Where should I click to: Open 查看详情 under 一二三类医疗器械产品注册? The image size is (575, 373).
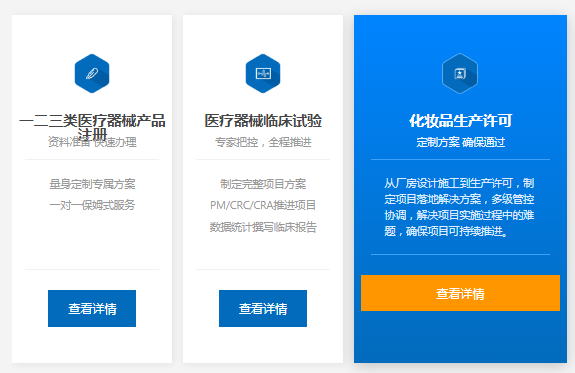pos(92,308)
